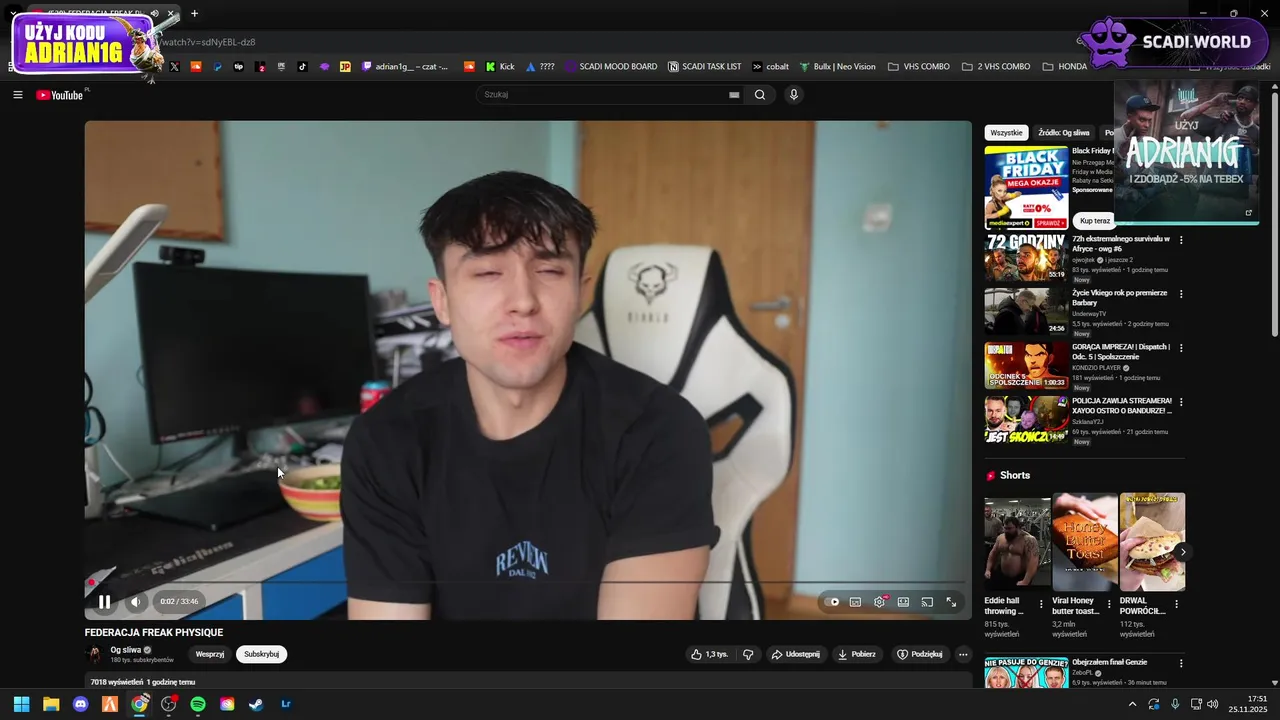Click the Wesprzyj button
Image resolution: width=1280 pixels, height=720 pixels.
[x=210, y=654]
